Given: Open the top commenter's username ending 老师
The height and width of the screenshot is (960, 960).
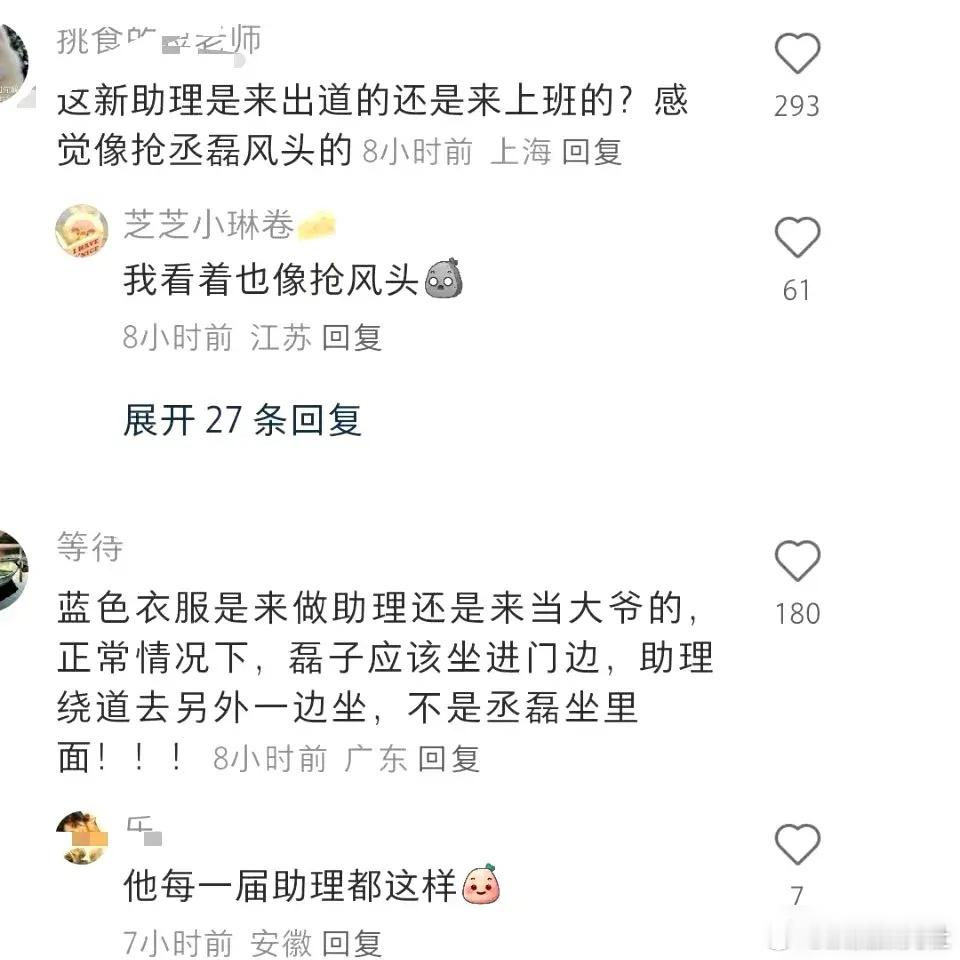Looking at the screenshot, I should (159, 41).
